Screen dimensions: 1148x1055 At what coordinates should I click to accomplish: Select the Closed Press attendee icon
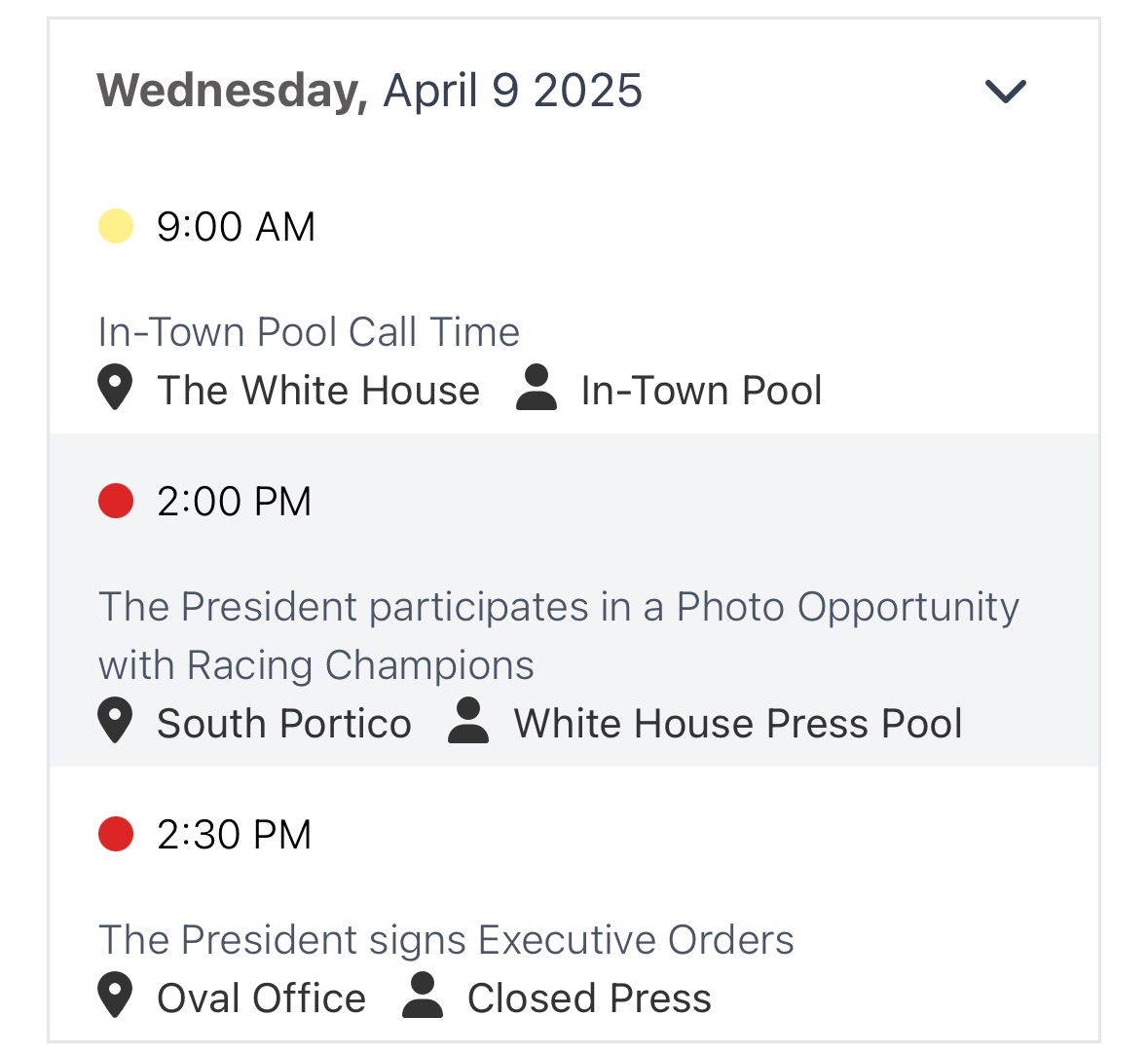[x=423, y=997]
